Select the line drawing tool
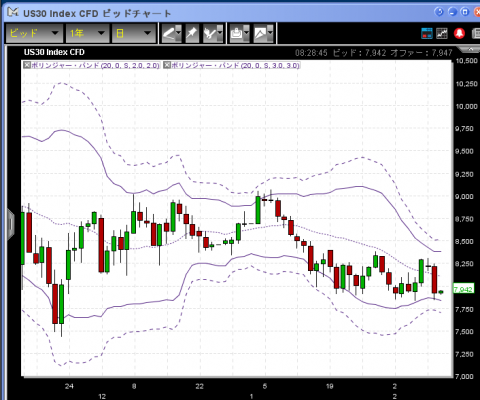 tap(169, 33)
